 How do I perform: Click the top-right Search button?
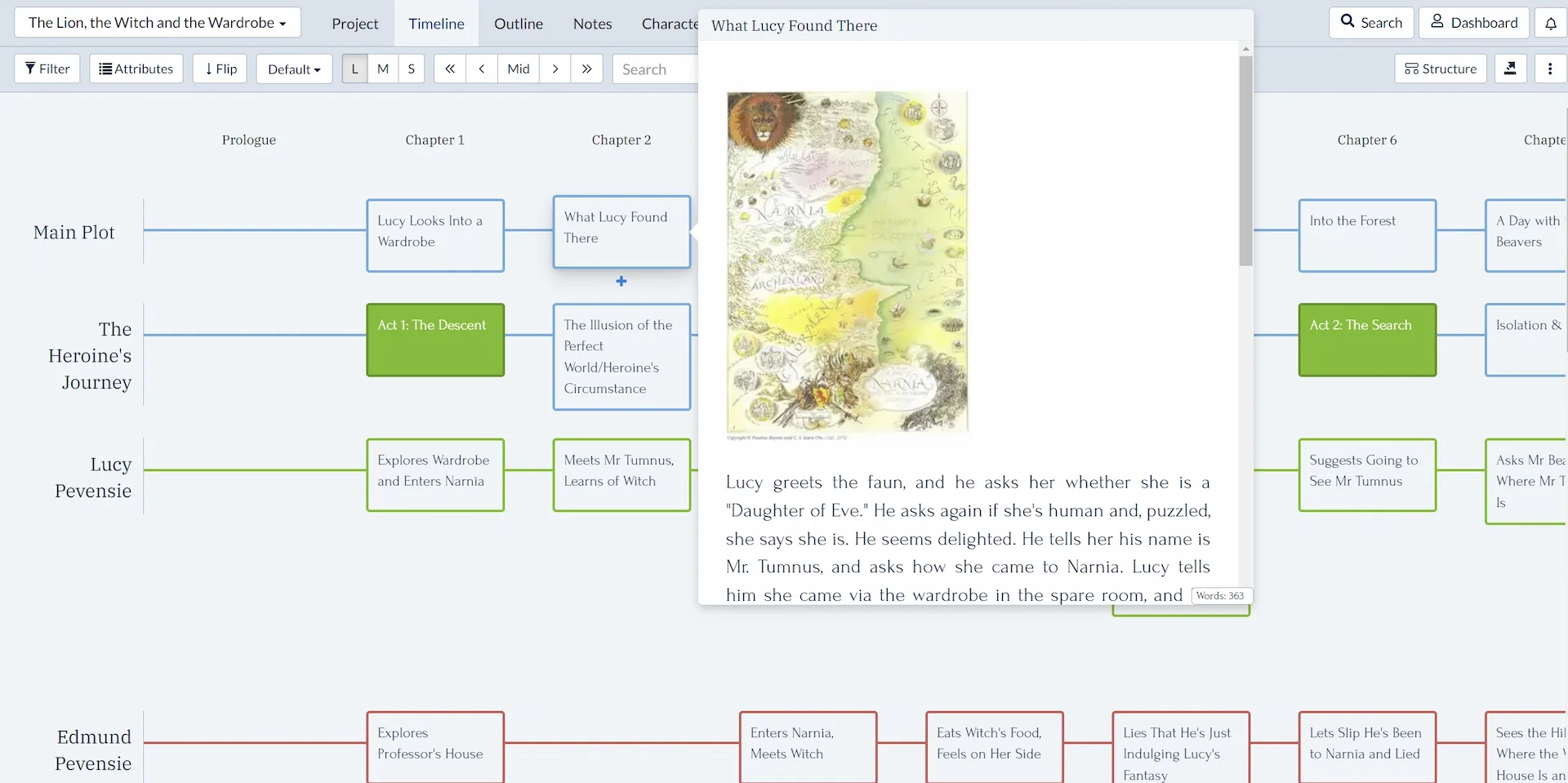(1372, 23)
